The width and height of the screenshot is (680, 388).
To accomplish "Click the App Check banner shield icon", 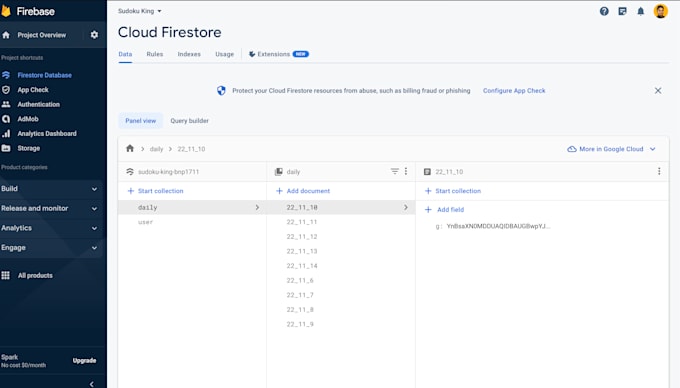I will (221, 91).
